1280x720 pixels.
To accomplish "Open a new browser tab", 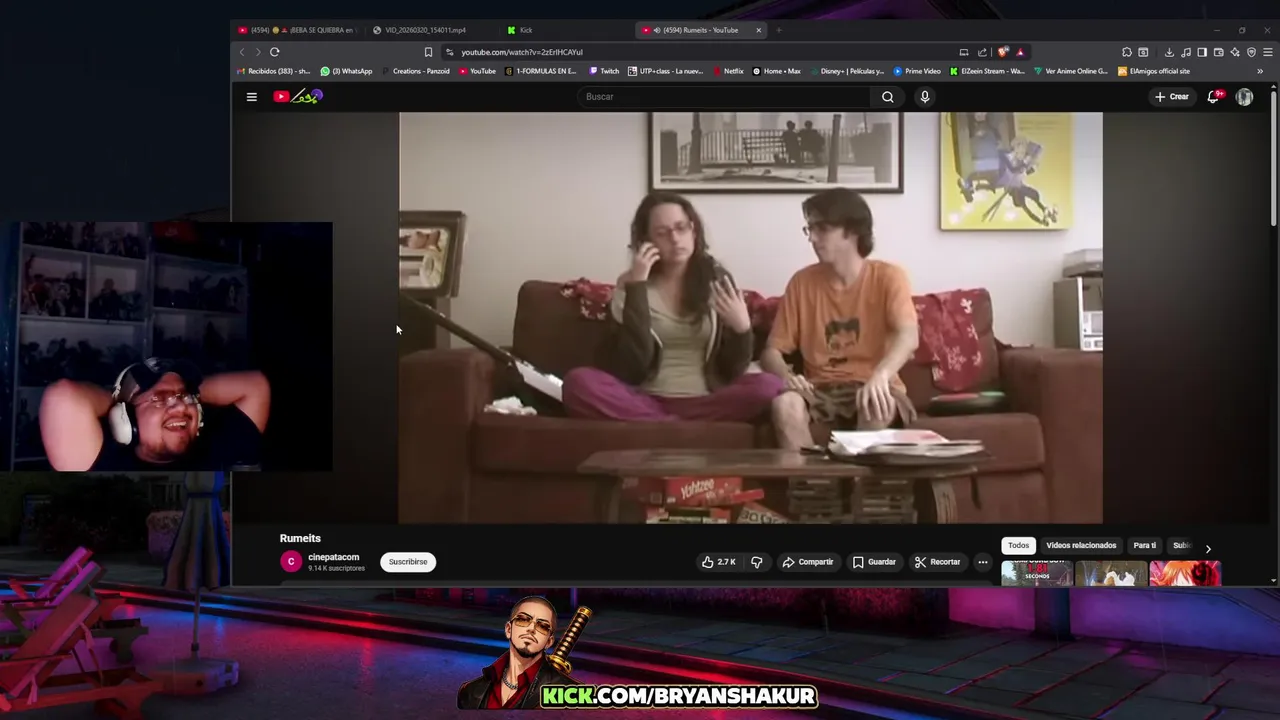I will (x=779, y=30).
